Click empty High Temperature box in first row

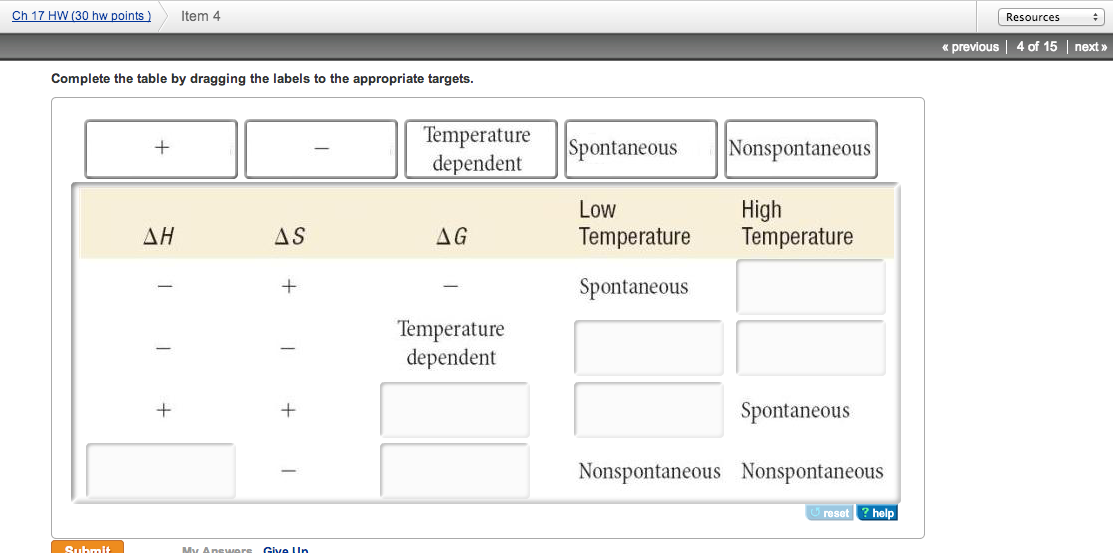pos(811,287)
